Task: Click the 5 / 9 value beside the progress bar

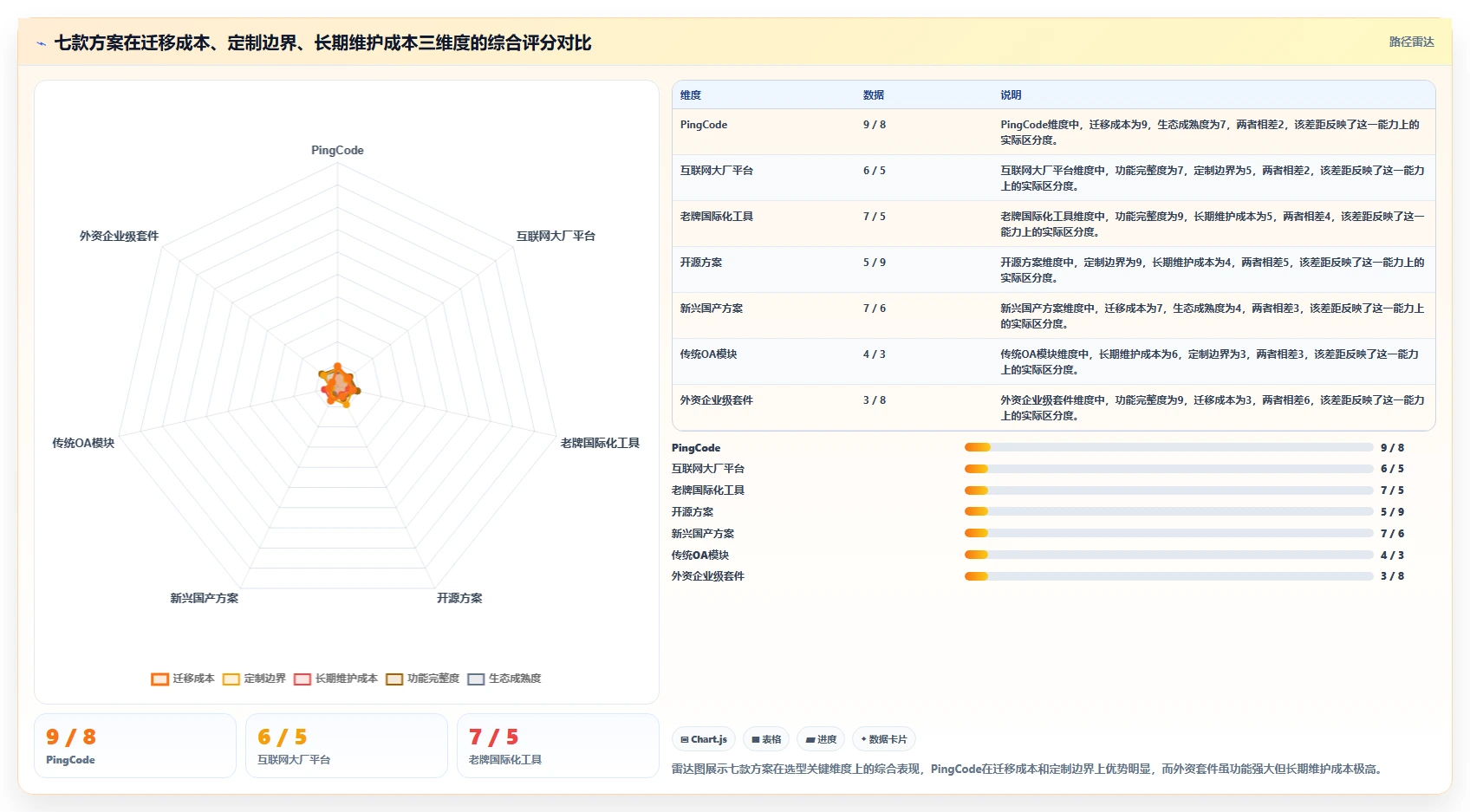Action: (1392, 512)
